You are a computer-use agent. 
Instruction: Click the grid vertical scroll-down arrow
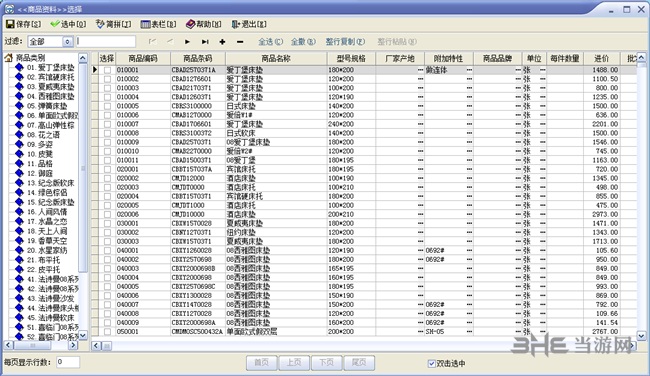(641, 335)
